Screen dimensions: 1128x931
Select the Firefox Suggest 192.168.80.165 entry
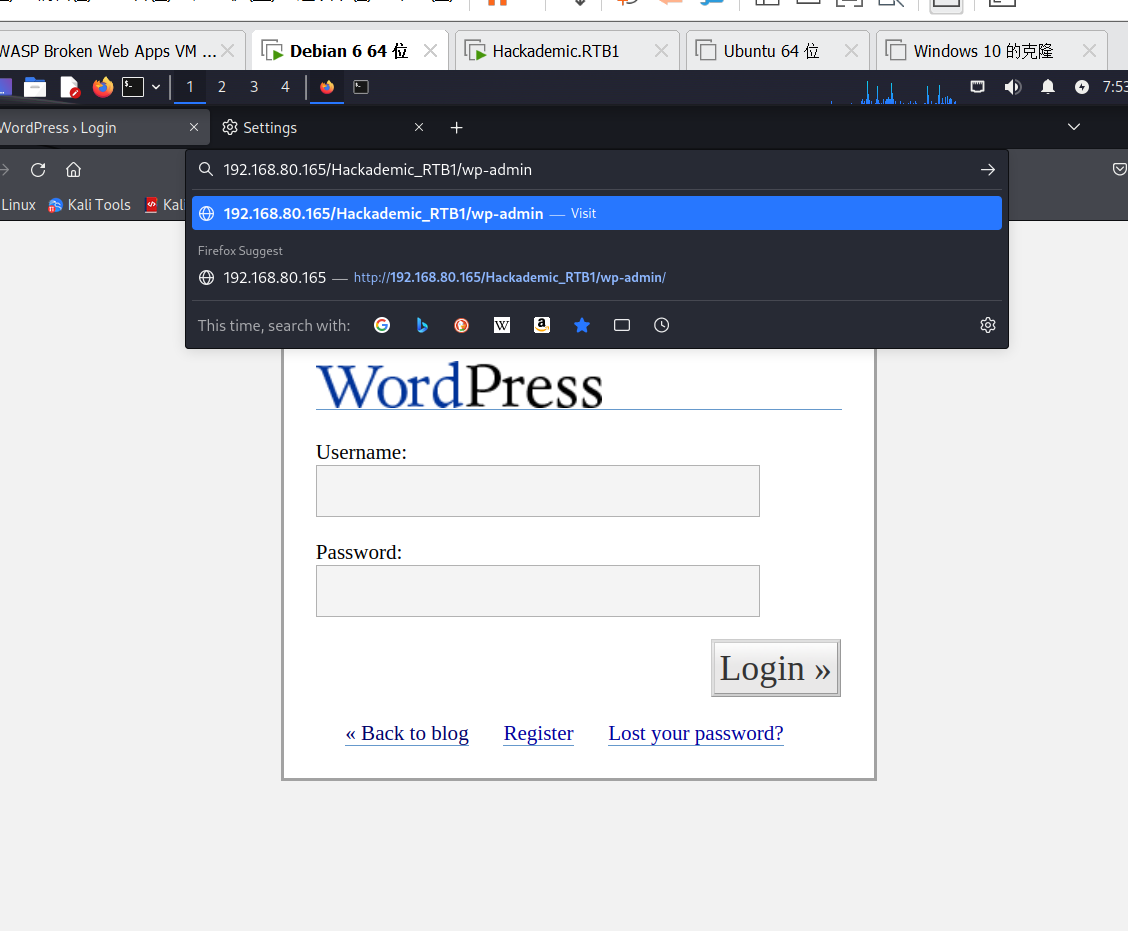click(x=596, y=278)
